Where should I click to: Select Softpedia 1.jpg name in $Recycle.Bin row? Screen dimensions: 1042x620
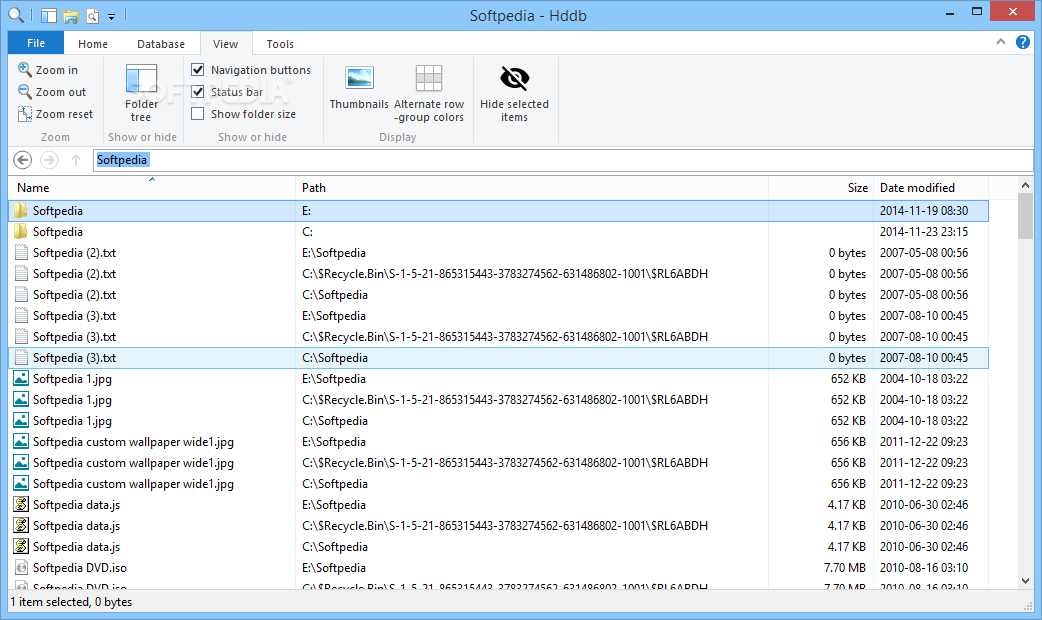click(72, 399)
